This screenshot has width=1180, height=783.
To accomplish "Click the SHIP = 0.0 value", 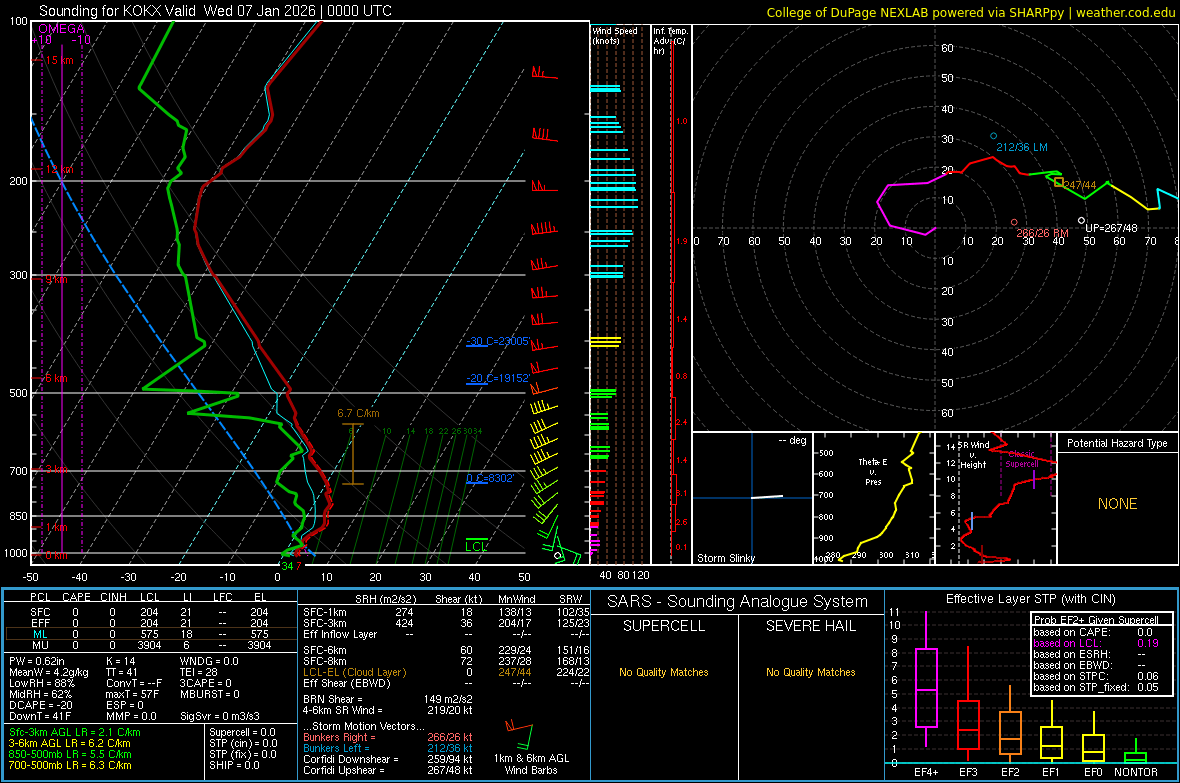I will pos(234,765).
